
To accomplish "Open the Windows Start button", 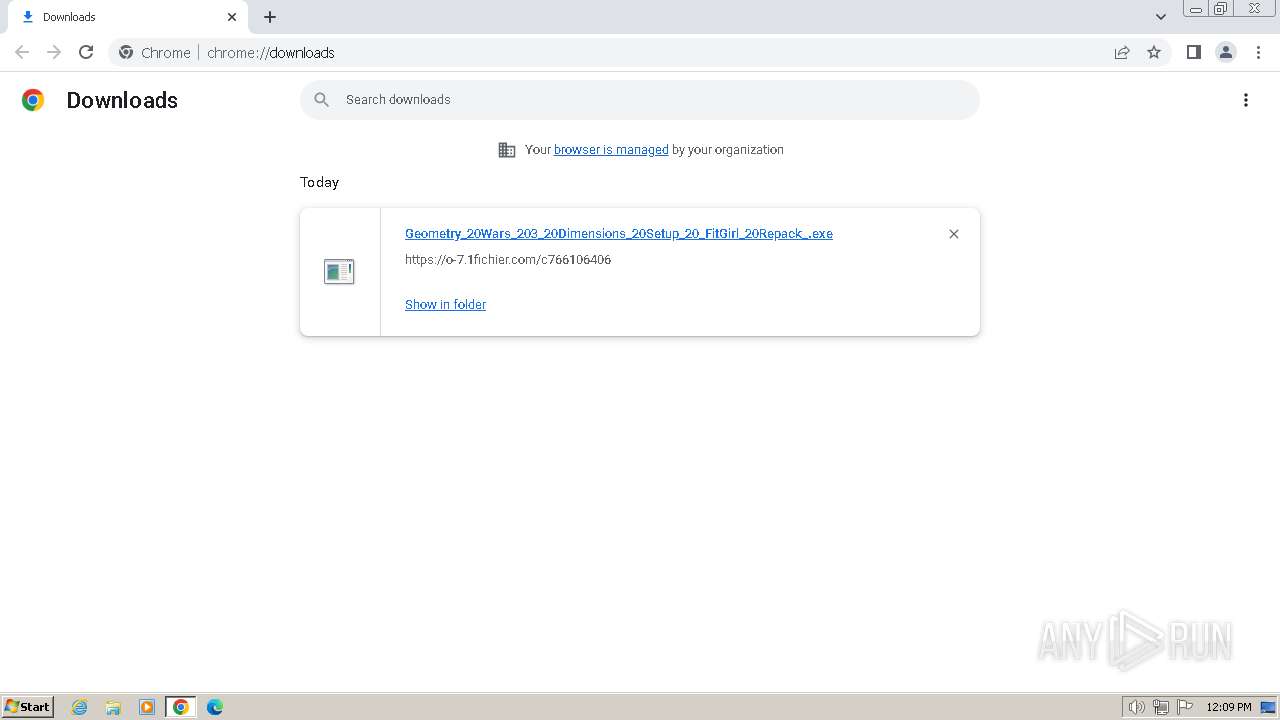I will click(x=28, y=706).
